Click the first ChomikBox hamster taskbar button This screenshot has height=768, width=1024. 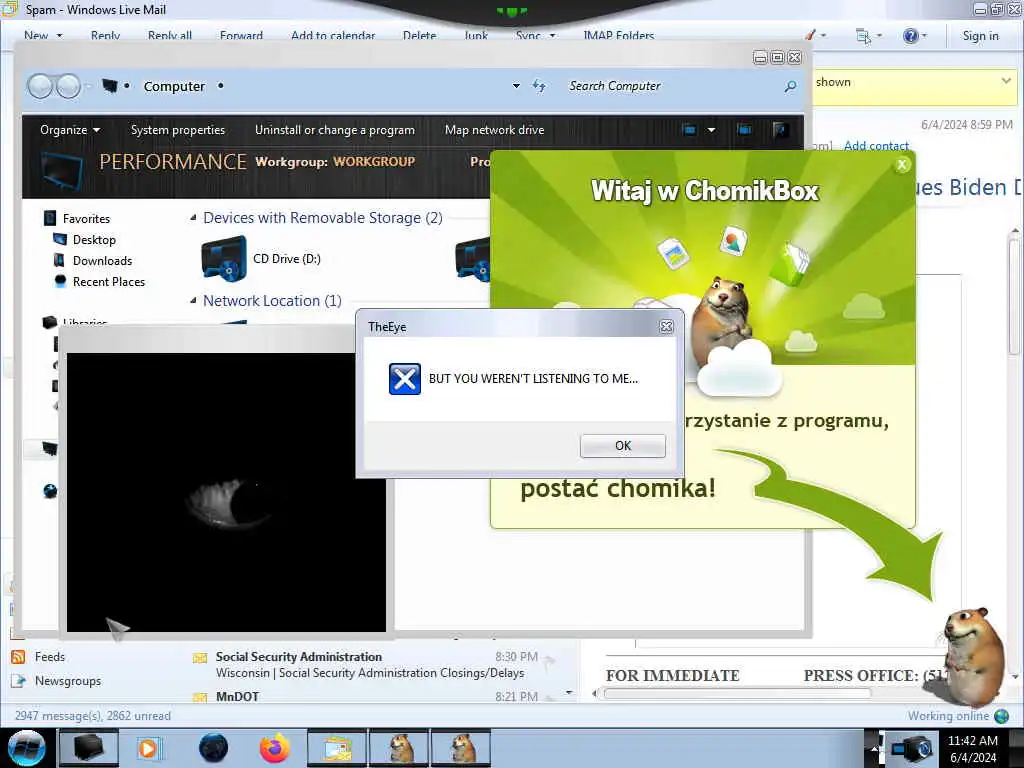[399, 748]
